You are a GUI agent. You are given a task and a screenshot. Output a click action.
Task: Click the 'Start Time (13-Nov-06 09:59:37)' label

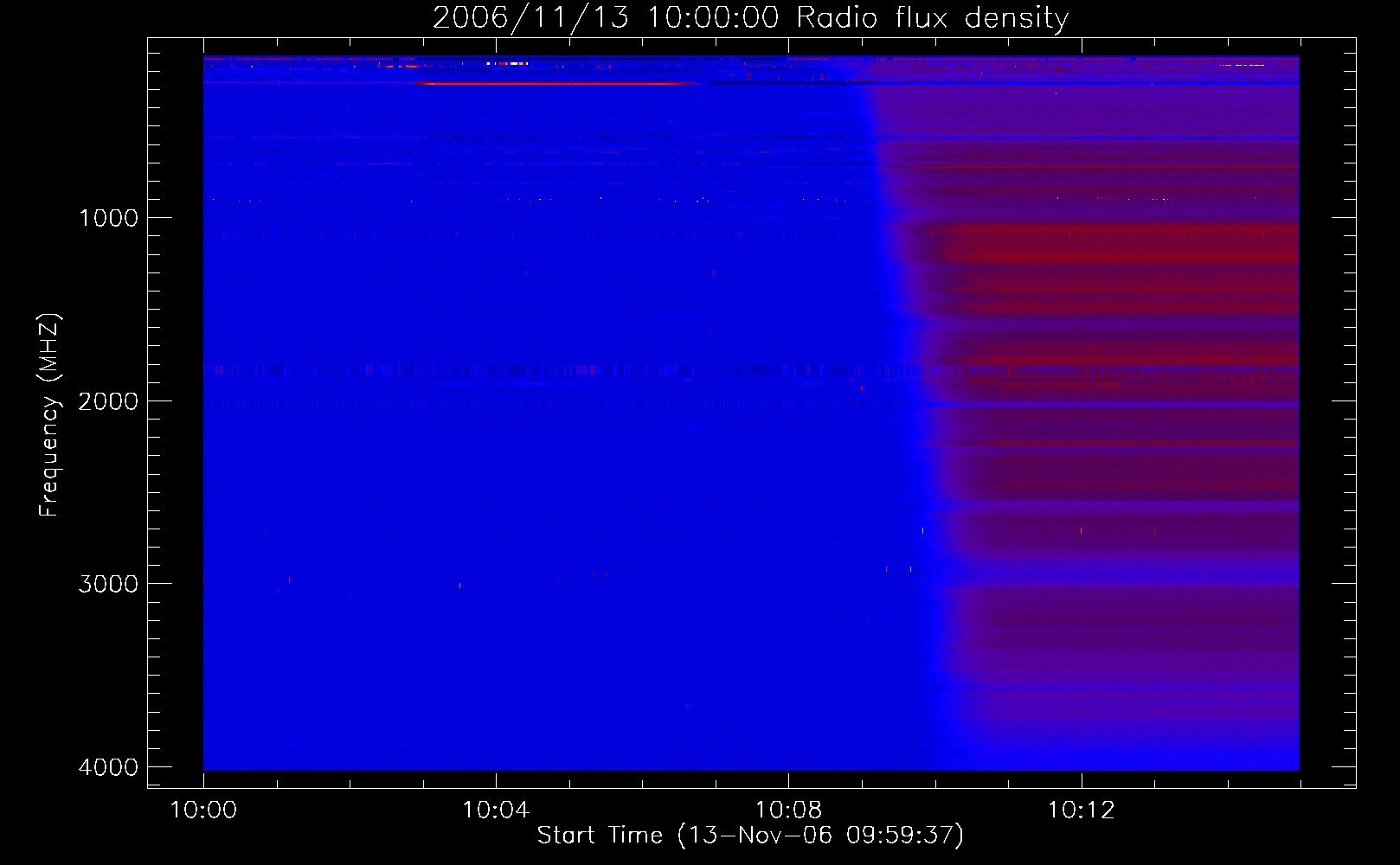coord(750,836)
